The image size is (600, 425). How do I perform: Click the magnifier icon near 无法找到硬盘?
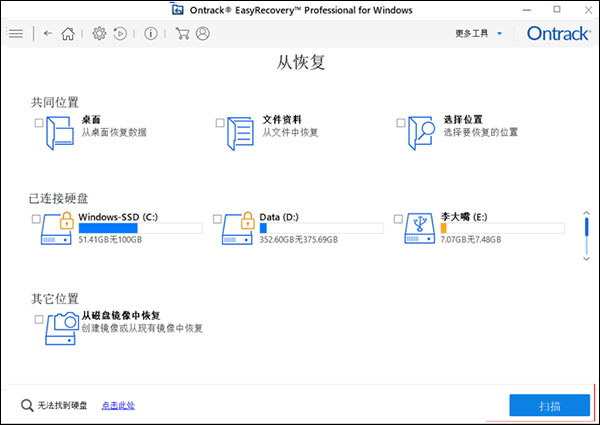(27, 405)
